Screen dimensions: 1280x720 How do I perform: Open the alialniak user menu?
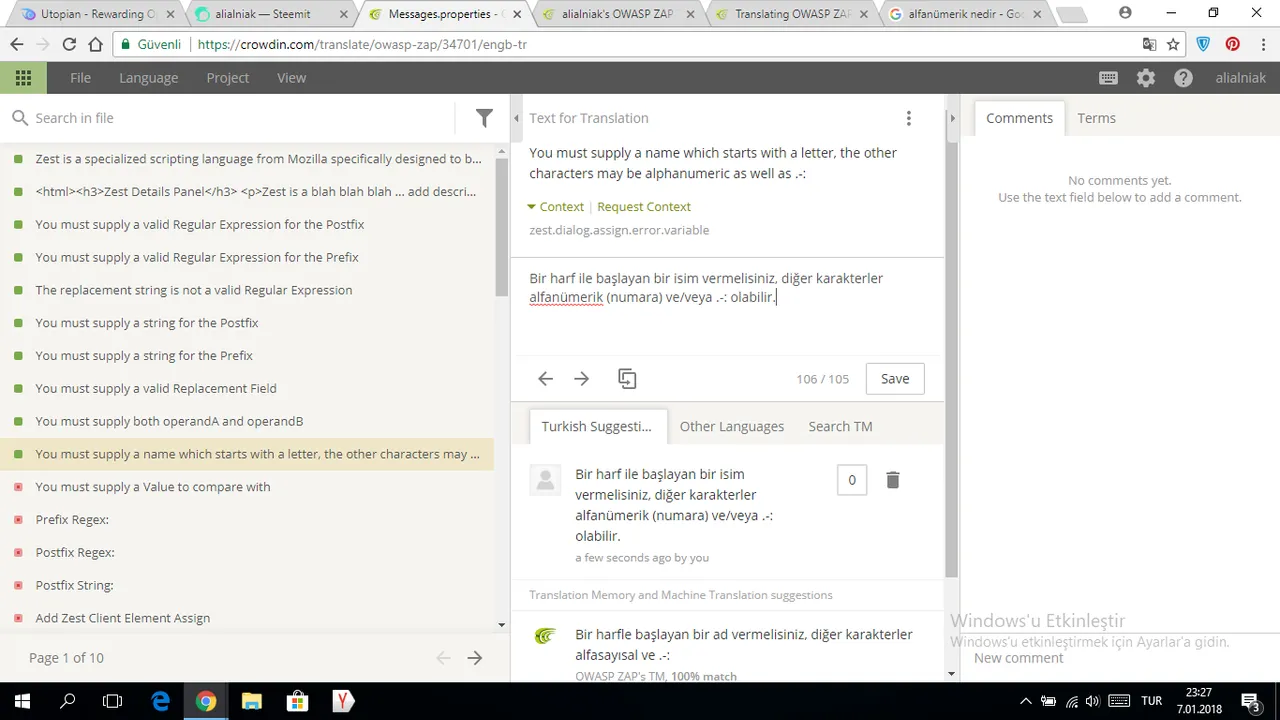(1240, 78)
